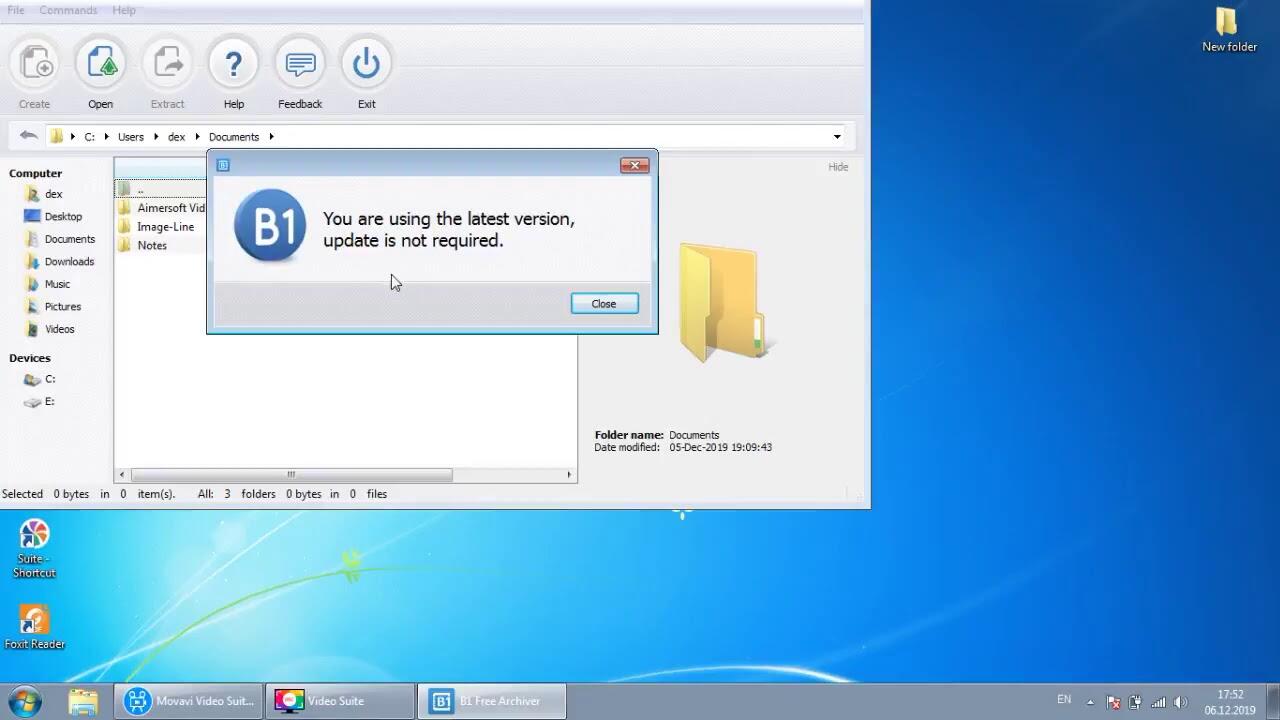Screen dimensions: 1280x720
Task: Click the Feedback speech bubble icon
Action: click(x=300, y=64)
